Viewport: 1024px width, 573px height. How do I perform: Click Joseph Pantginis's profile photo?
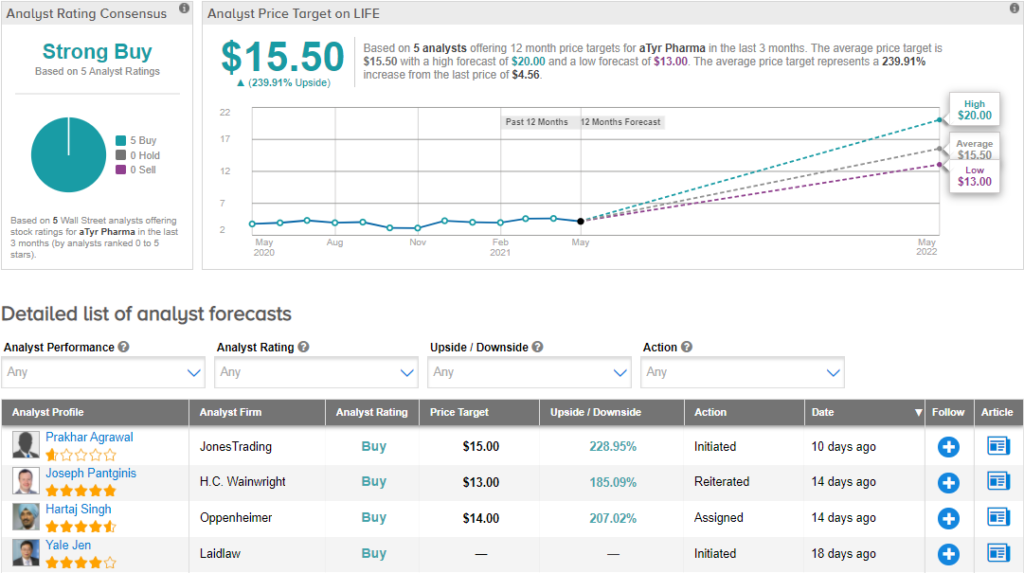[x=25, y=482]
